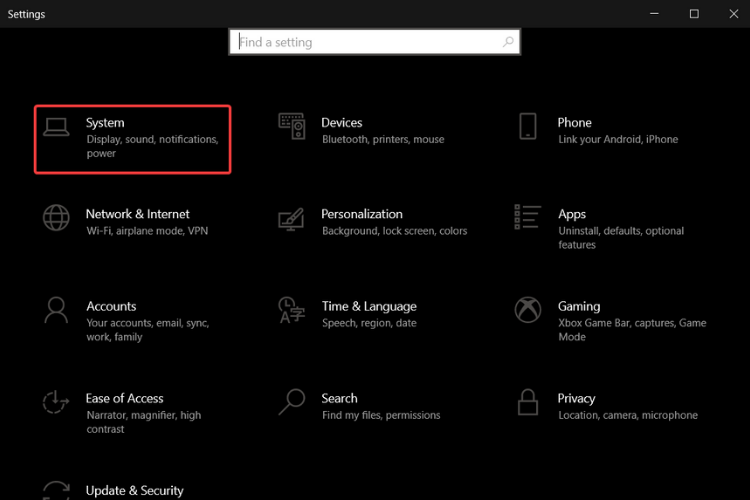Image resolution: width=750 pixels, height=500 pixels.
Task: Select the Devices keyboard and speaker icon
Action: (x=292, y=126)
